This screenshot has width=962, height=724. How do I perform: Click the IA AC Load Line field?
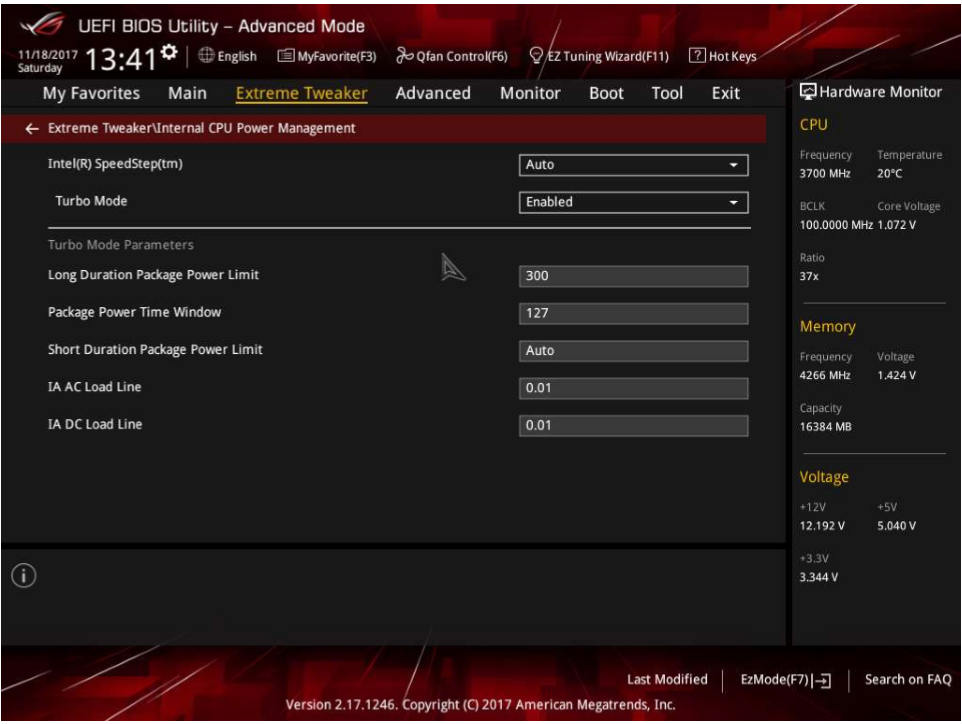633,388
